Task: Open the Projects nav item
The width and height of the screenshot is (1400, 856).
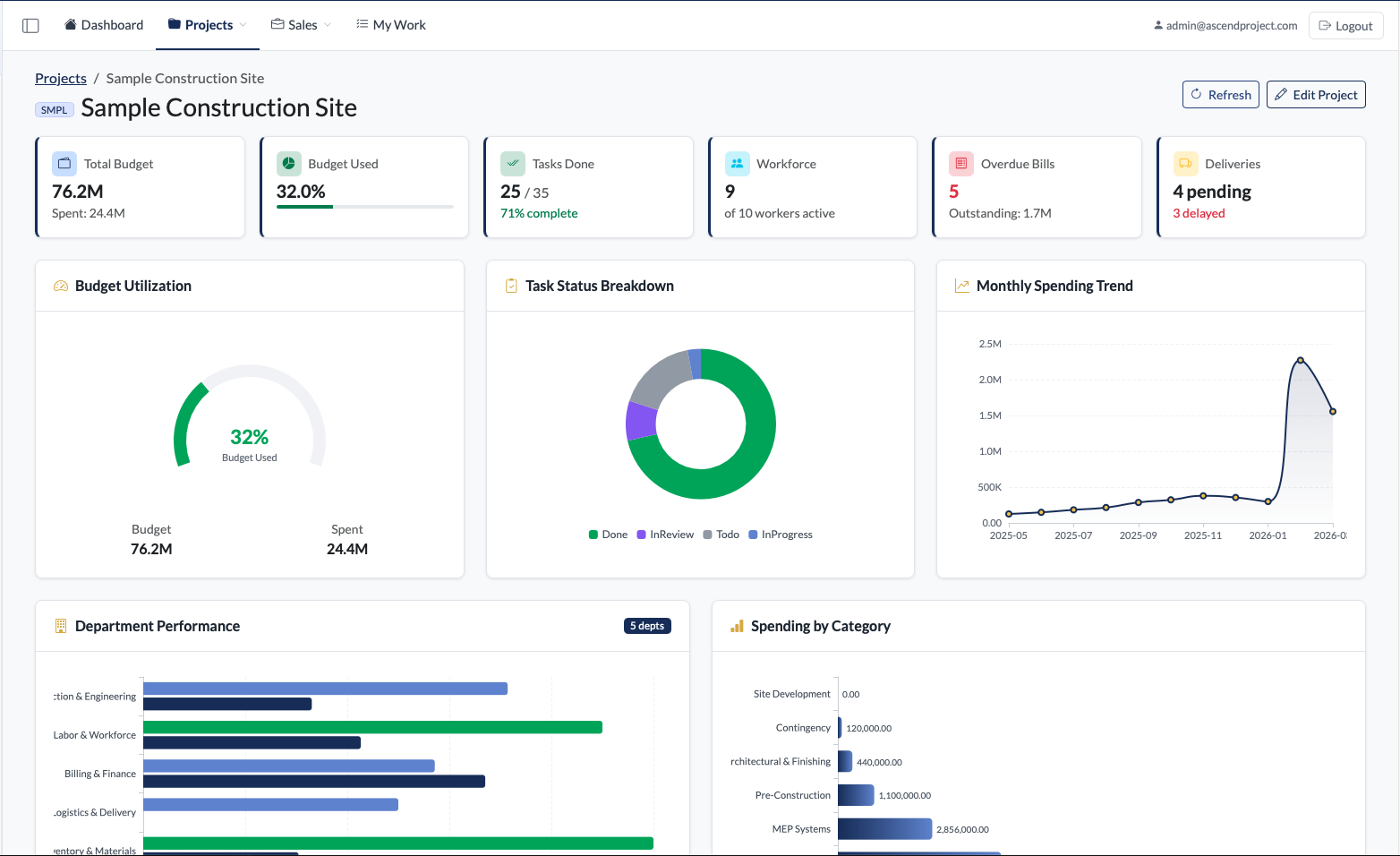Action: pos(208,25)
